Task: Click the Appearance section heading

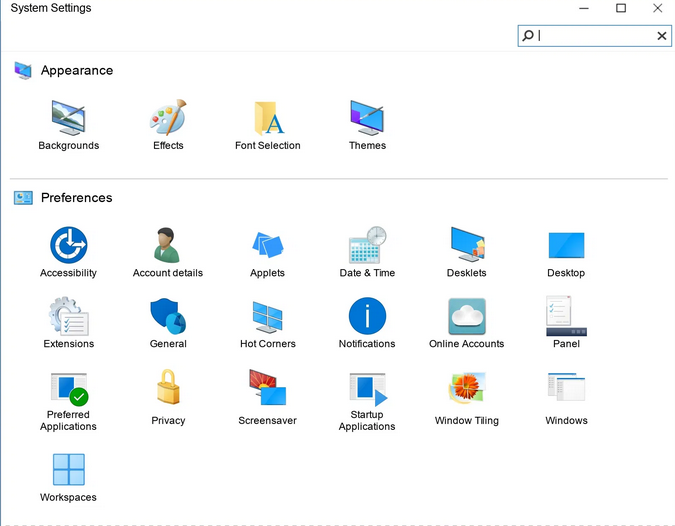Action: (77, 71)
